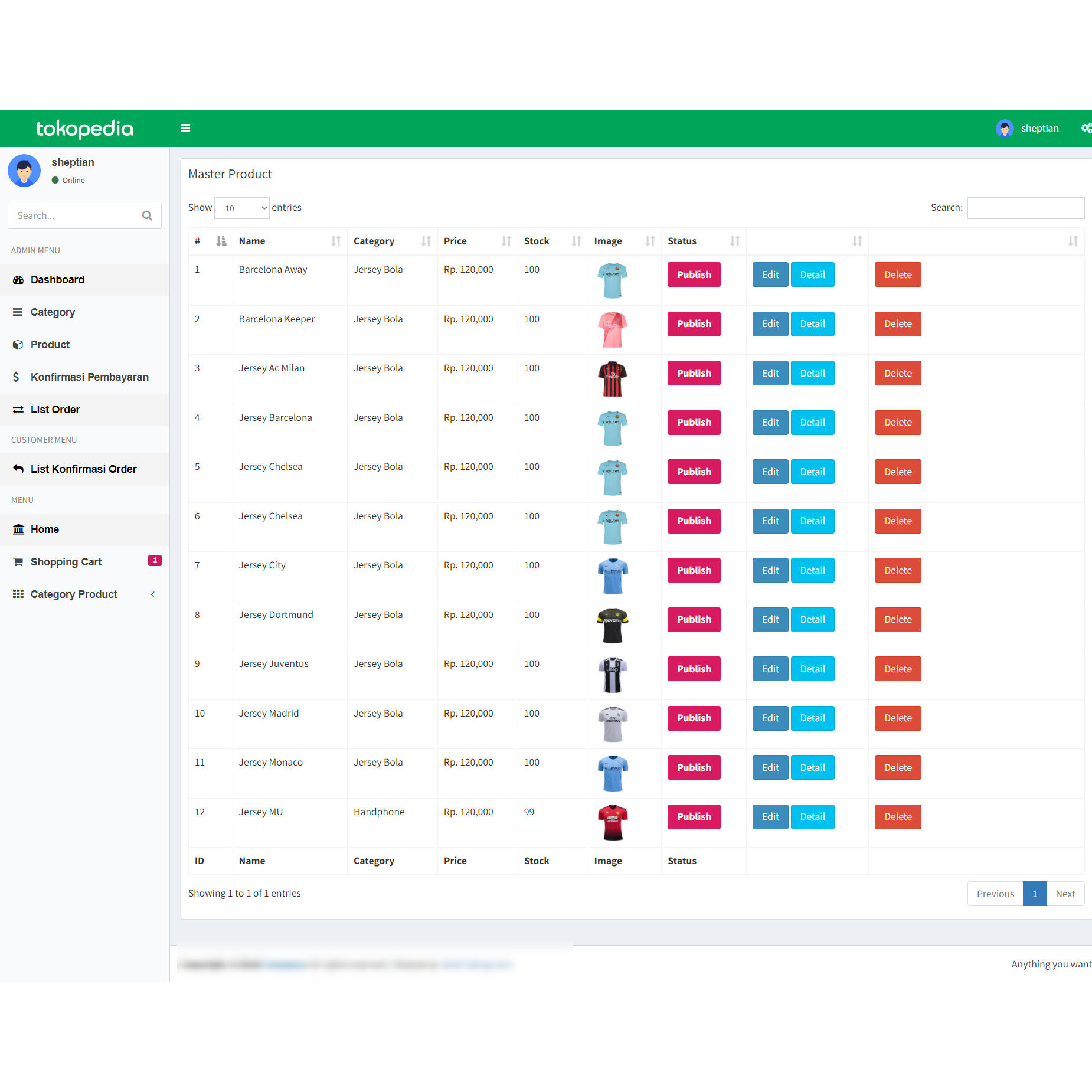Click the Shopping Cart badge count

155,560
